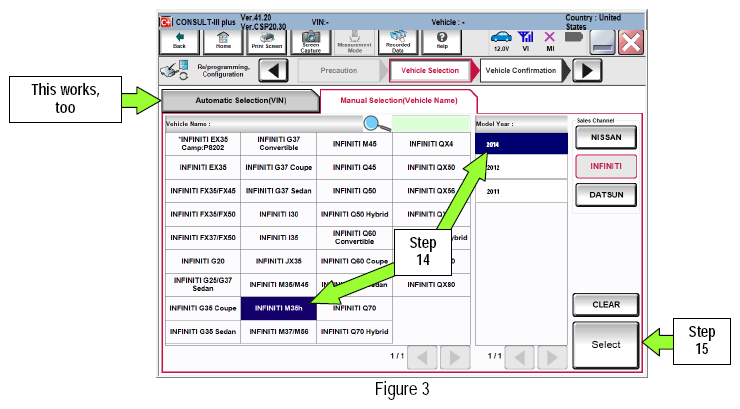Select INFINITI EX35 vehicle

tap(203, 167)
